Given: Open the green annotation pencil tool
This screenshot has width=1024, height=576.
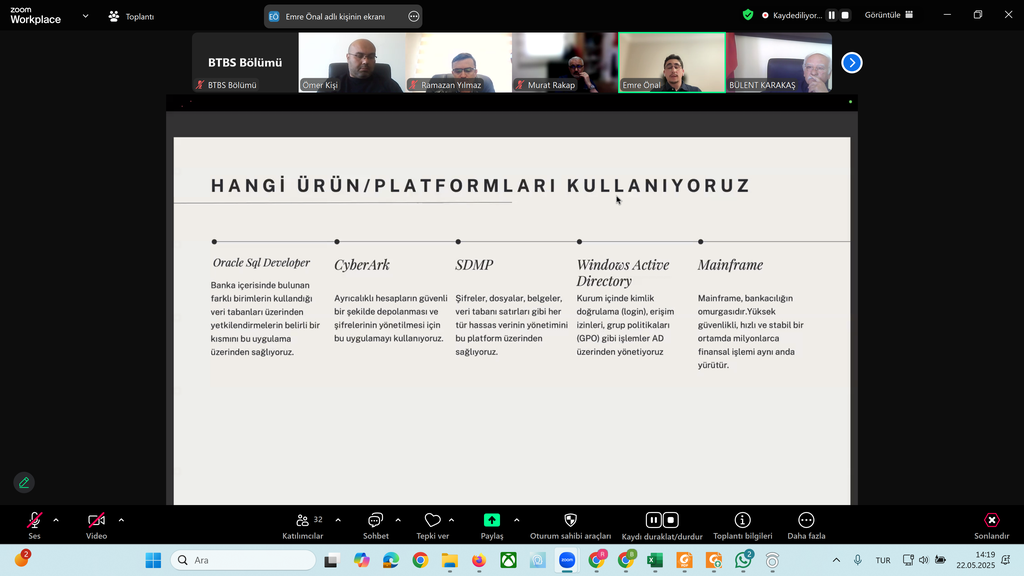Looking at the screenshot, I should 24,483.
